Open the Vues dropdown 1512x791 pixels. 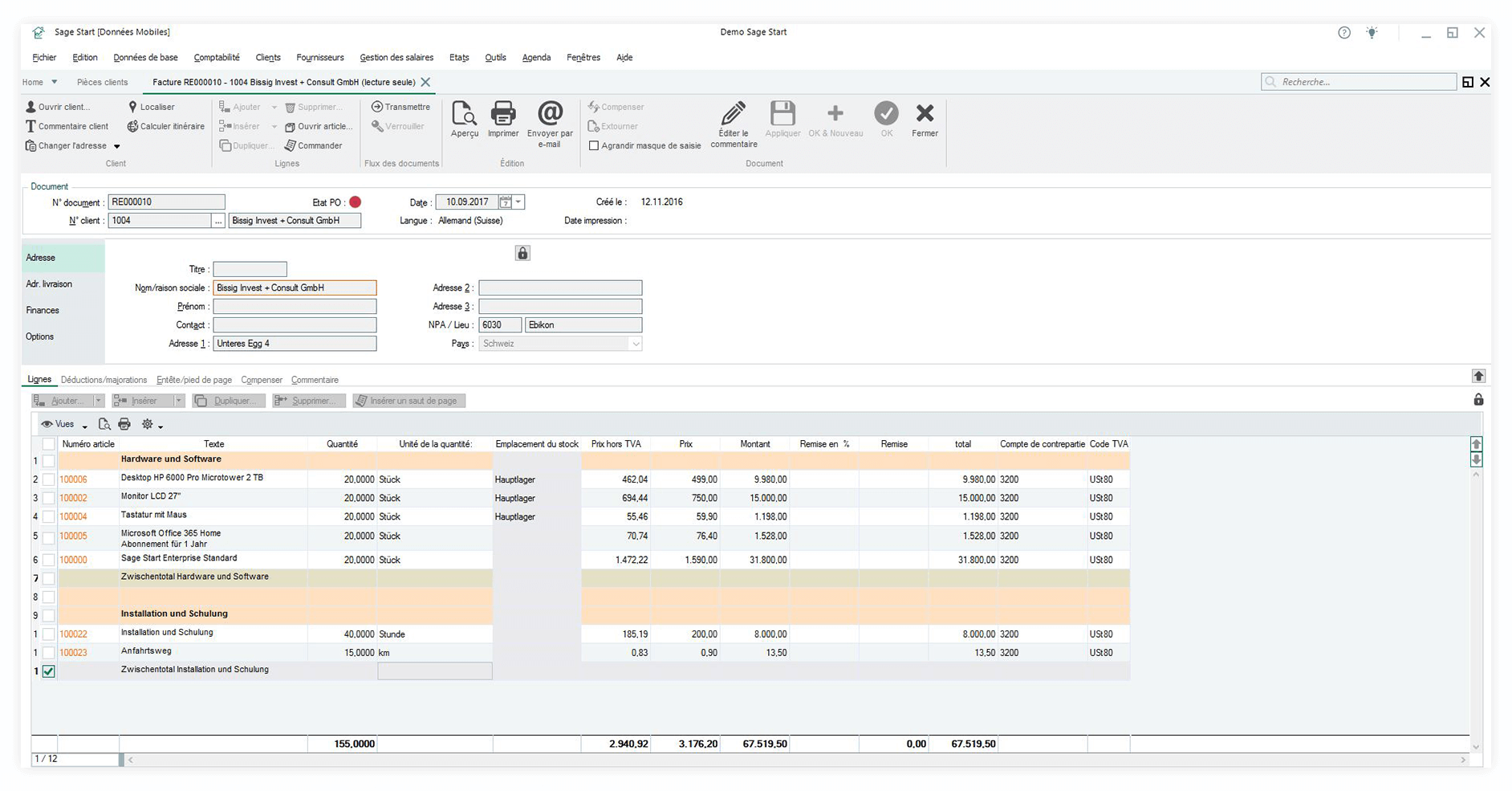point(64,424)
